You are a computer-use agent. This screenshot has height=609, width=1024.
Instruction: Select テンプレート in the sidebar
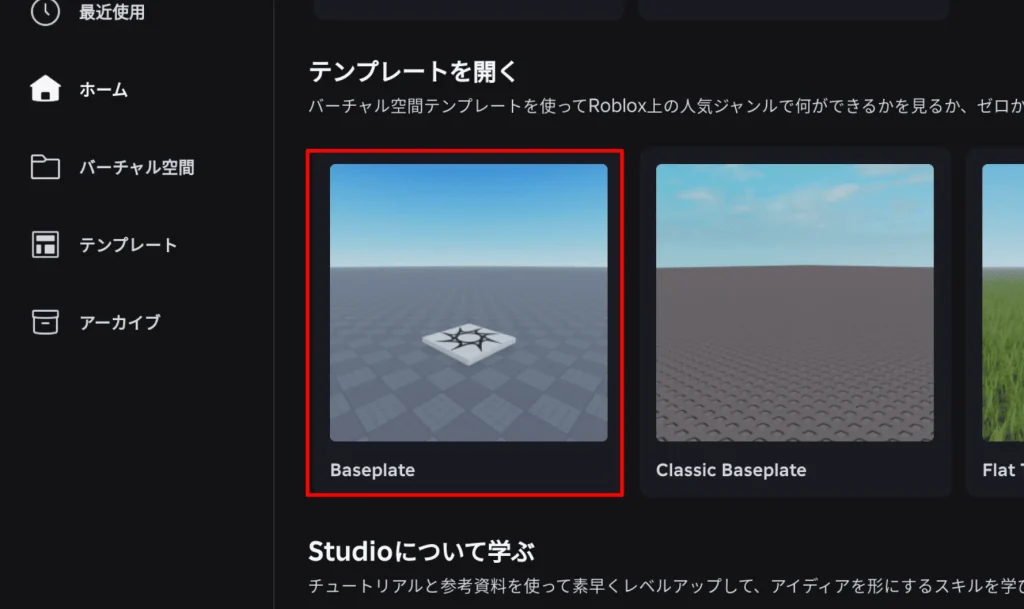pos(128,245)
